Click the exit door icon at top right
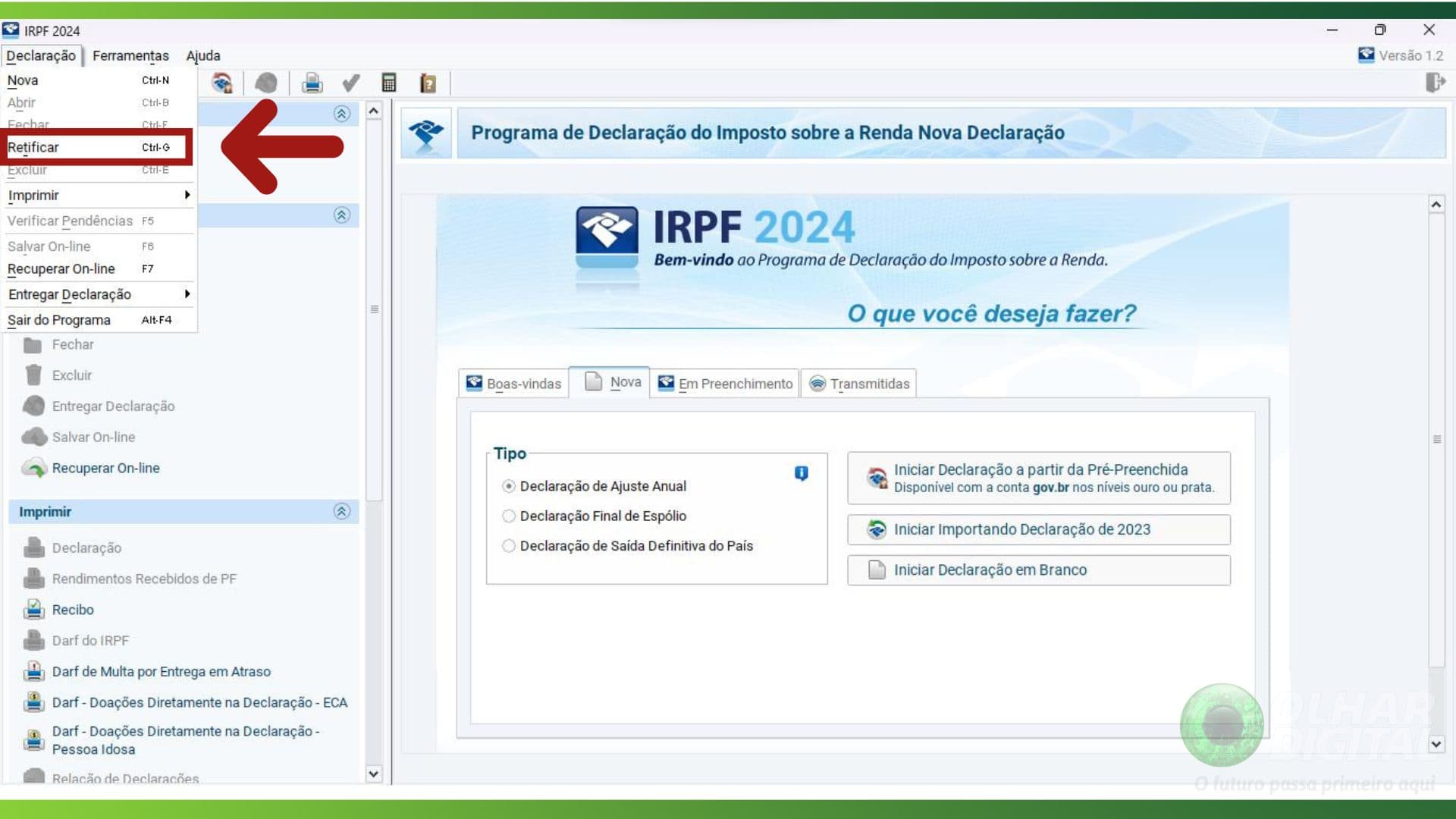Image resolution: width=1456 pixels, height=819 pixels. pos(1435,82)
